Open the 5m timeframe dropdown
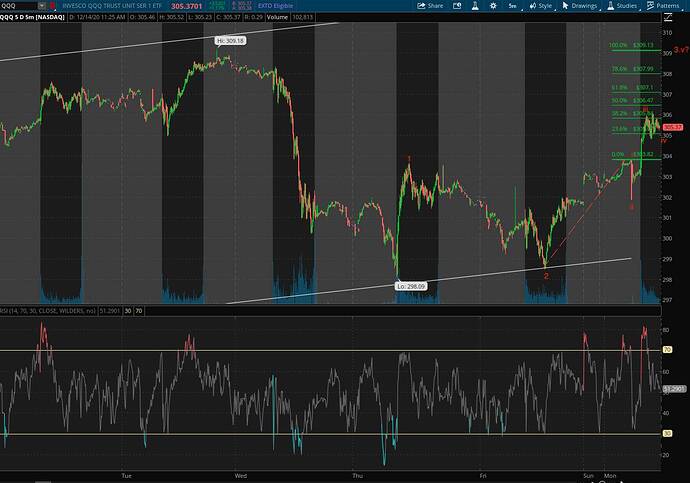The width and height of the screenshot is (690, 483). pyautogui.click(x=513, y=6)
